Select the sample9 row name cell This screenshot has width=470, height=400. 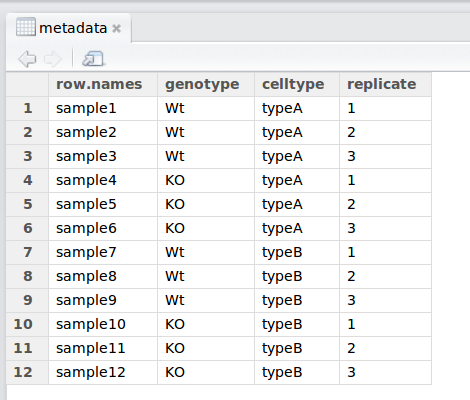click(103, 301)
